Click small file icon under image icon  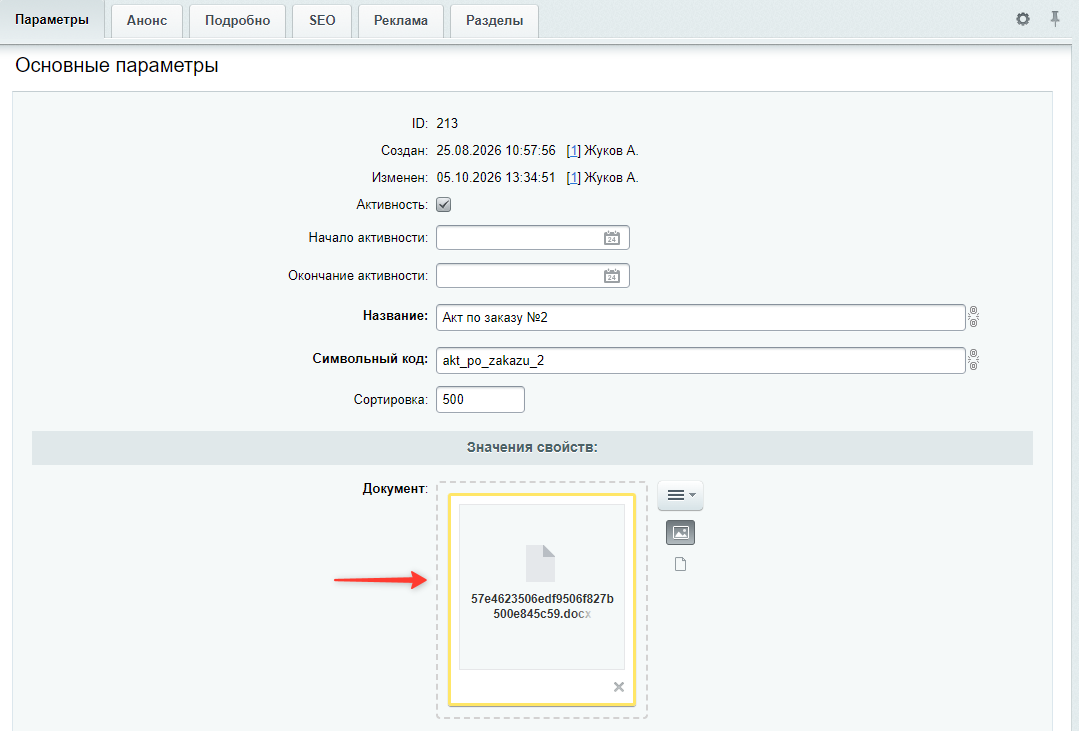(x=681, y=564)
